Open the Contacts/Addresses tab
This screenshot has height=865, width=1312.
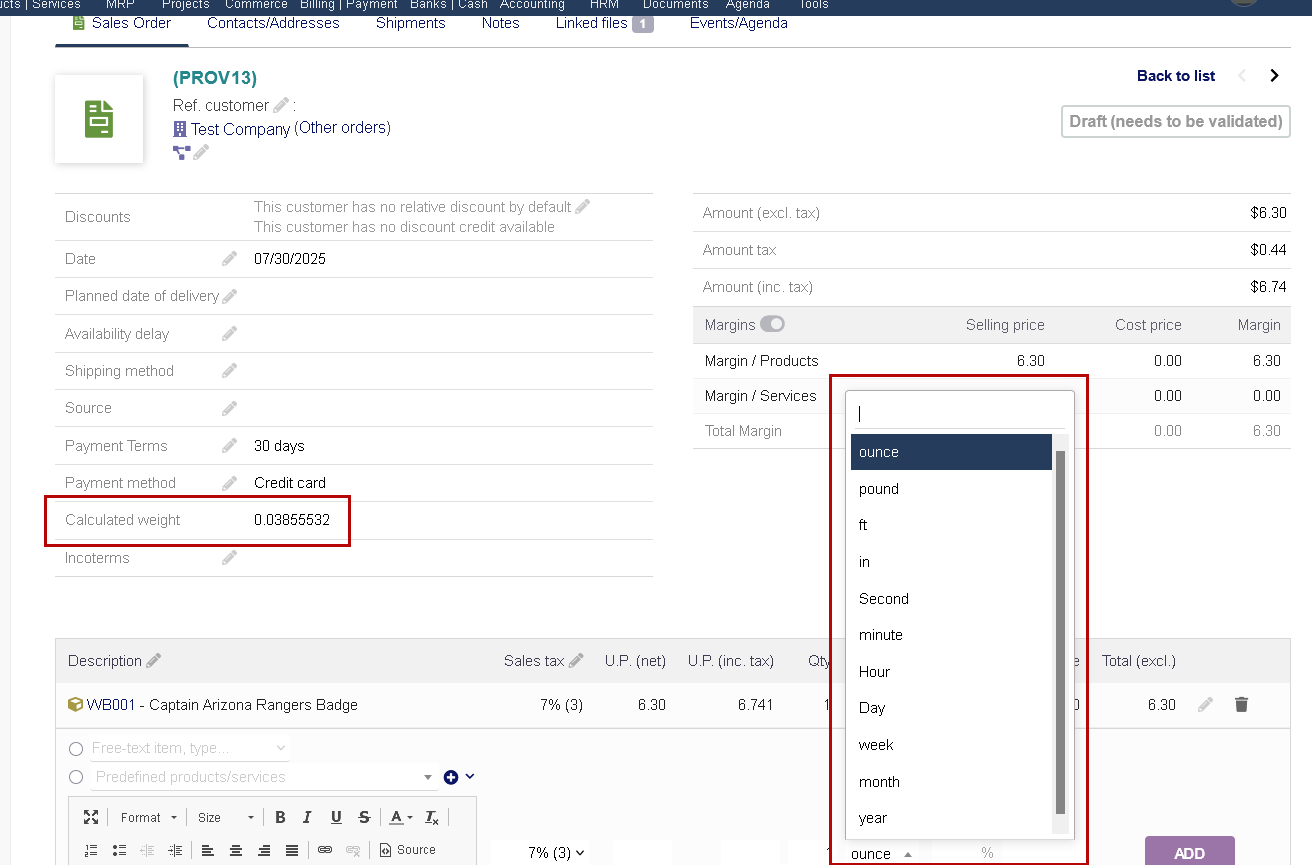273,23
